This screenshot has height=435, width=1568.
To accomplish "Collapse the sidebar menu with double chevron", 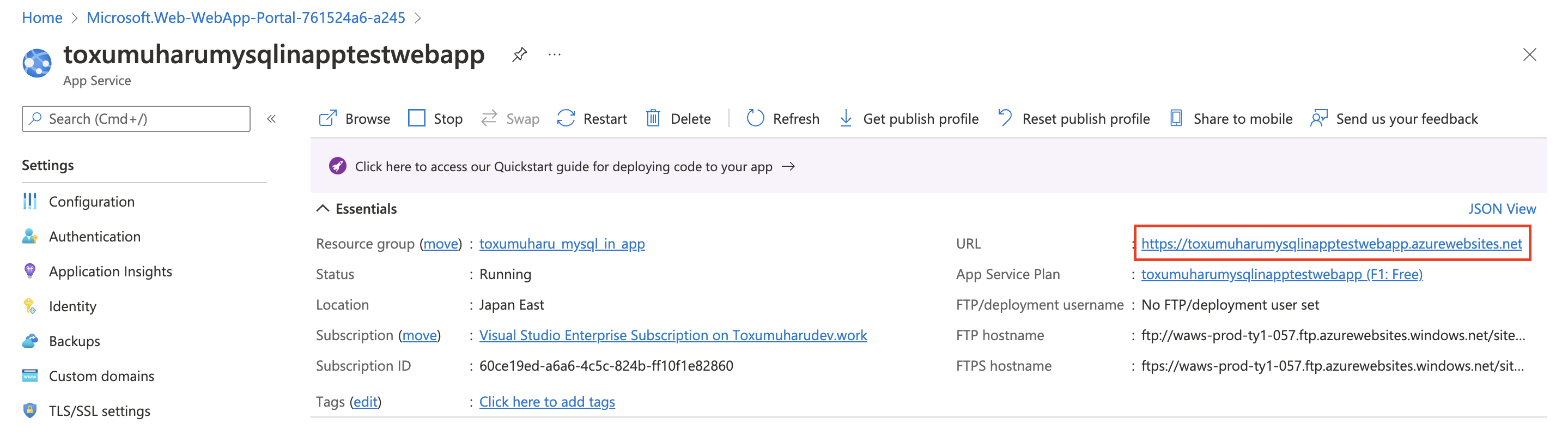I will [x=271, y=119].
